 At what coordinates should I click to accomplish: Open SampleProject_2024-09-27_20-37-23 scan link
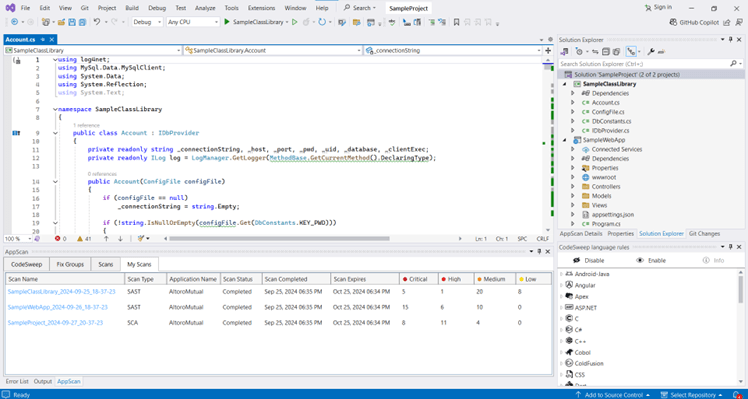[55, 323]
